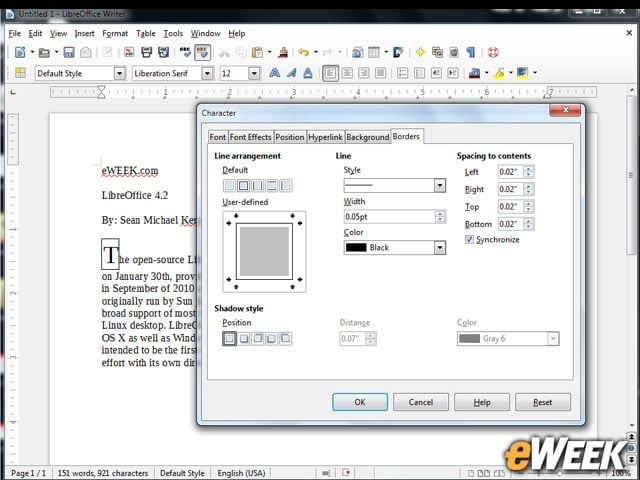The image size is (640, 480).
Task: Open the Insert Table dropdown arrow
Action: click(x=386, y=52)
